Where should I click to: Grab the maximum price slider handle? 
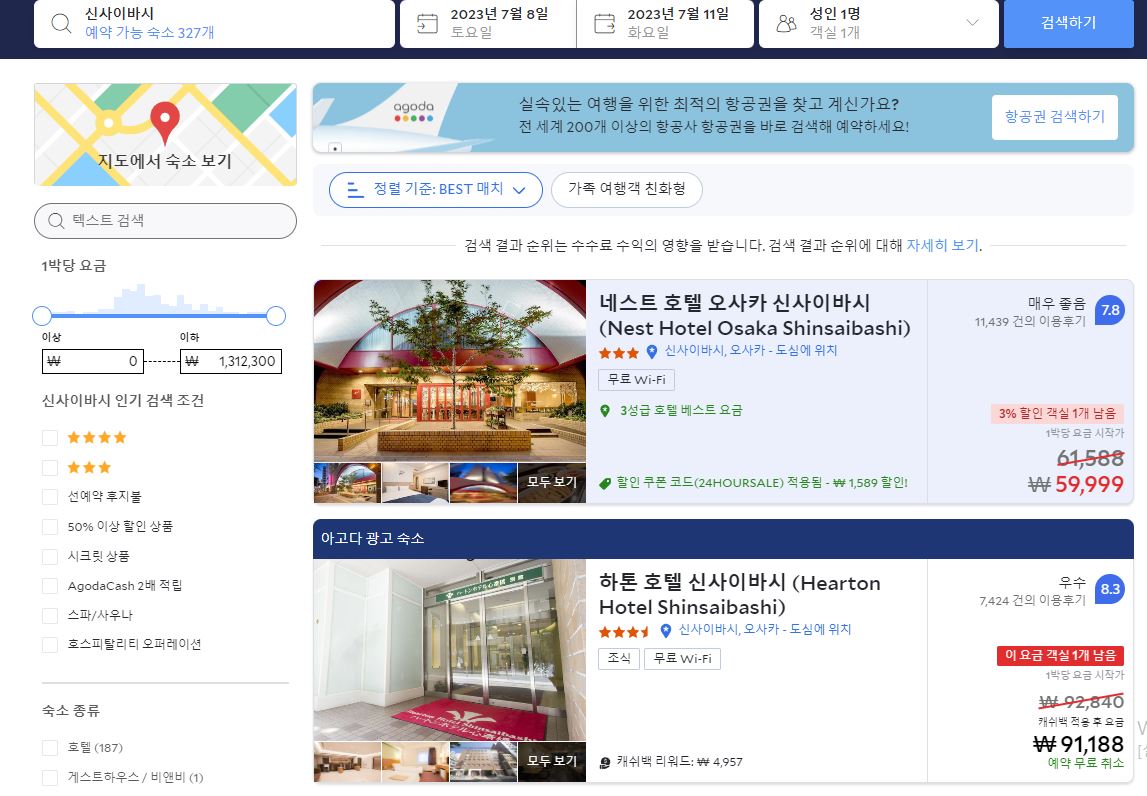[x=276, y=316]
